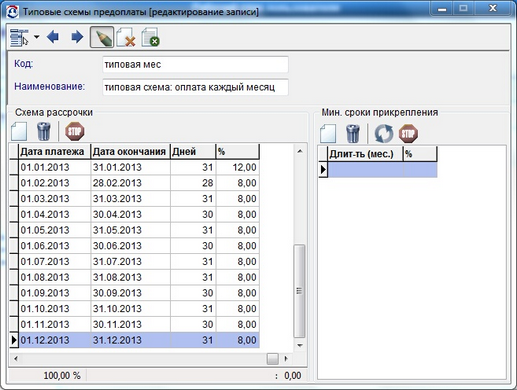Select payment date cell 01.07.2013
The height and width of the screenshot is (390, 517).
55,261
